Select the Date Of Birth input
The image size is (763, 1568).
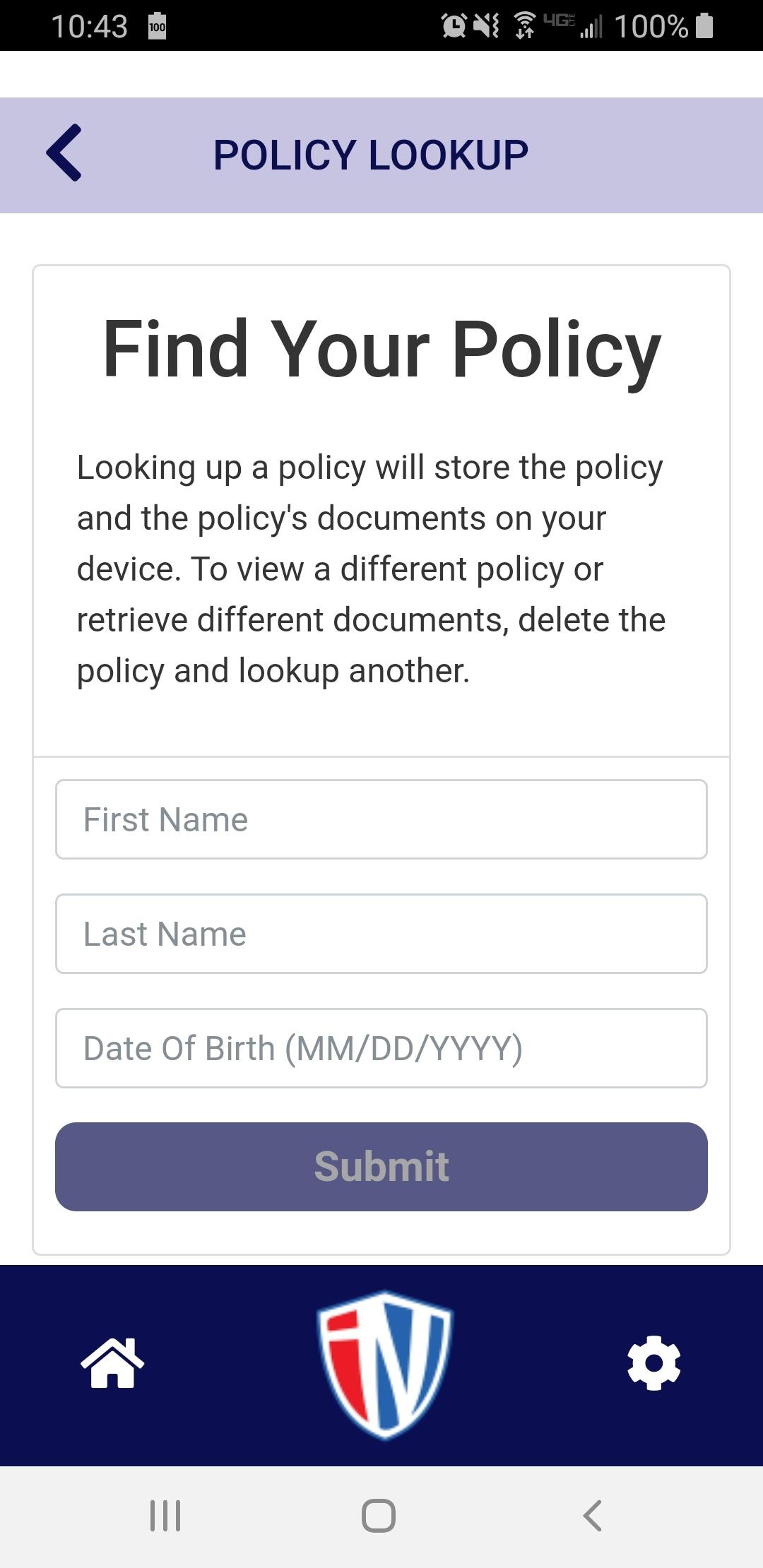pyautogui.click(x=381, y=1048)
